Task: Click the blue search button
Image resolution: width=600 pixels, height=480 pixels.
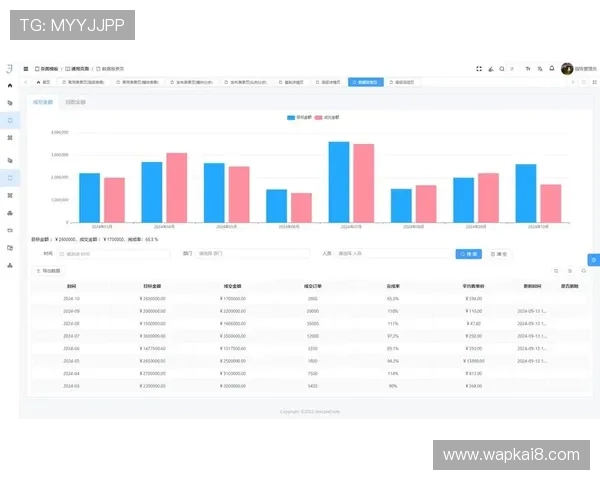Action: [468, 254]
